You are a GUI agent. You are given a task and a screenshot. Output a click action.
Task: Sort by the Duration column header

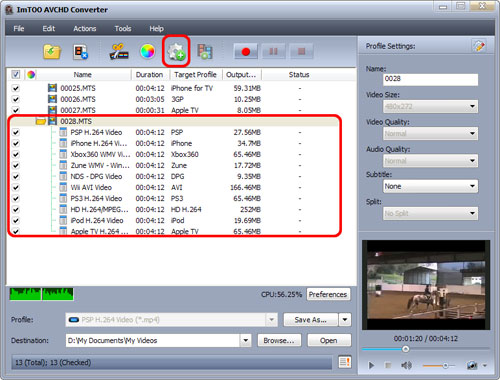click(x=150, y=75)
